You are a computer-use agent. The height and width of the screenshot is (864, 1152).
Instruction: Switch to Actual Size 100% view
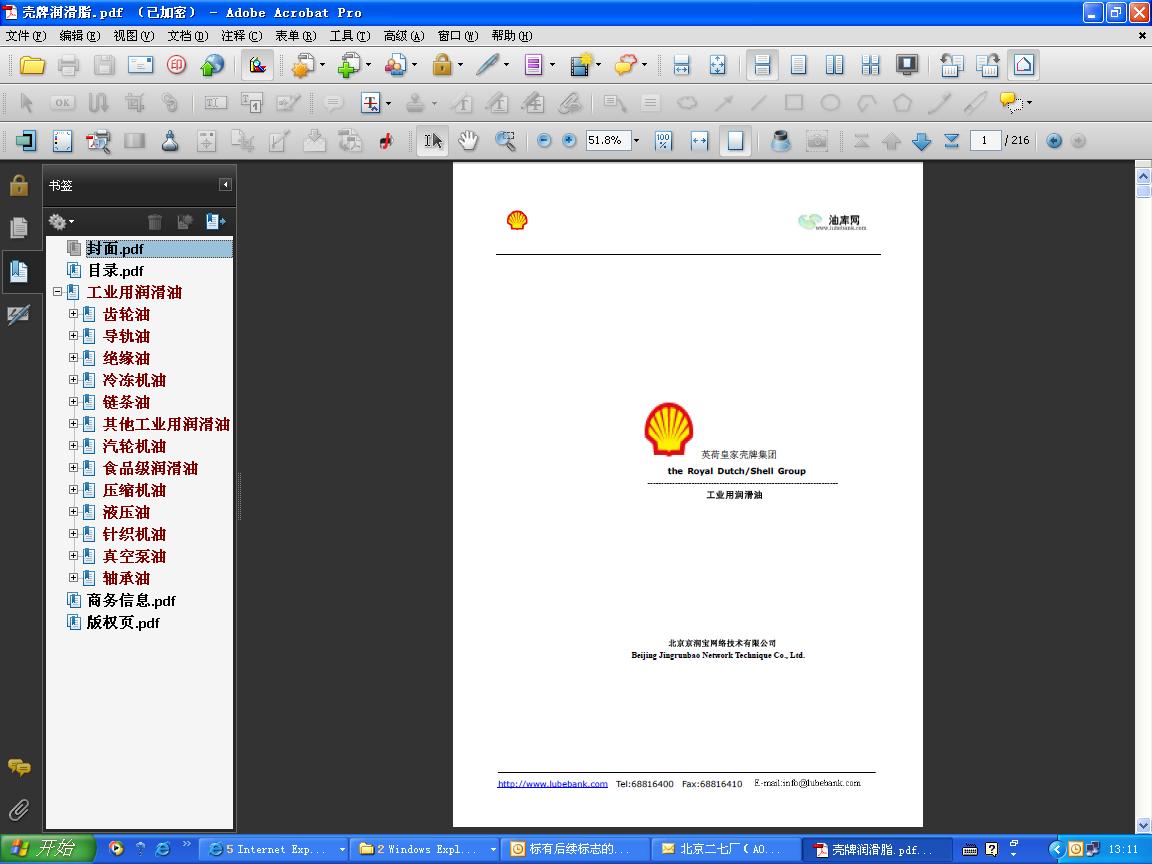point(663,140)
